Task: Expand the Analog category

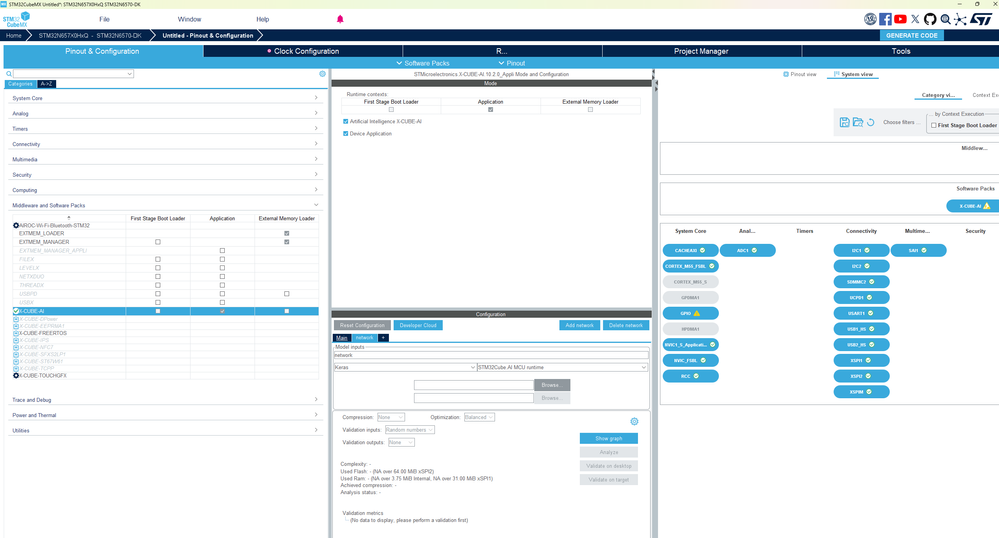Action: point(164,113)
